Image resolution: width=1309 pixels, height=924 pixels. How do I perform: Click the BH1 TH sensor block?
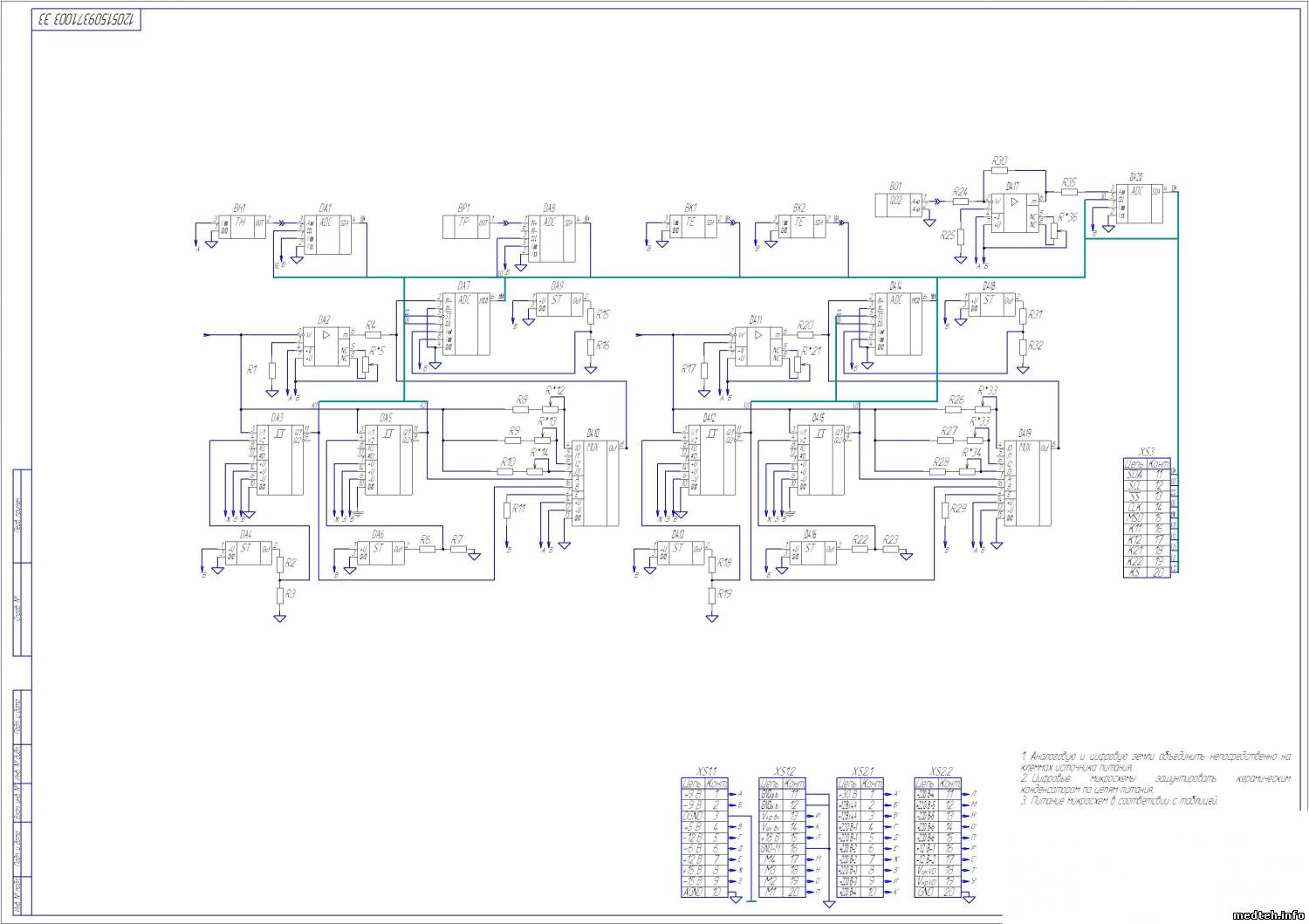(x=242, y=226)
